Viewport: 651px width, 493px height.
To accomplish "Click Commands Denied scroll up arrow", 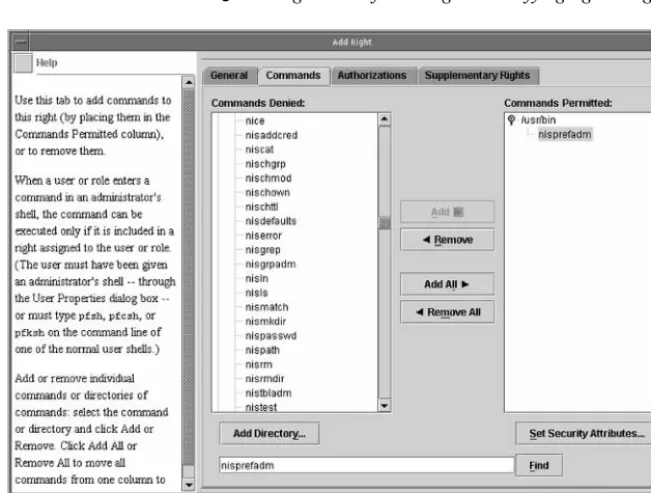I will tap(384, 119).
